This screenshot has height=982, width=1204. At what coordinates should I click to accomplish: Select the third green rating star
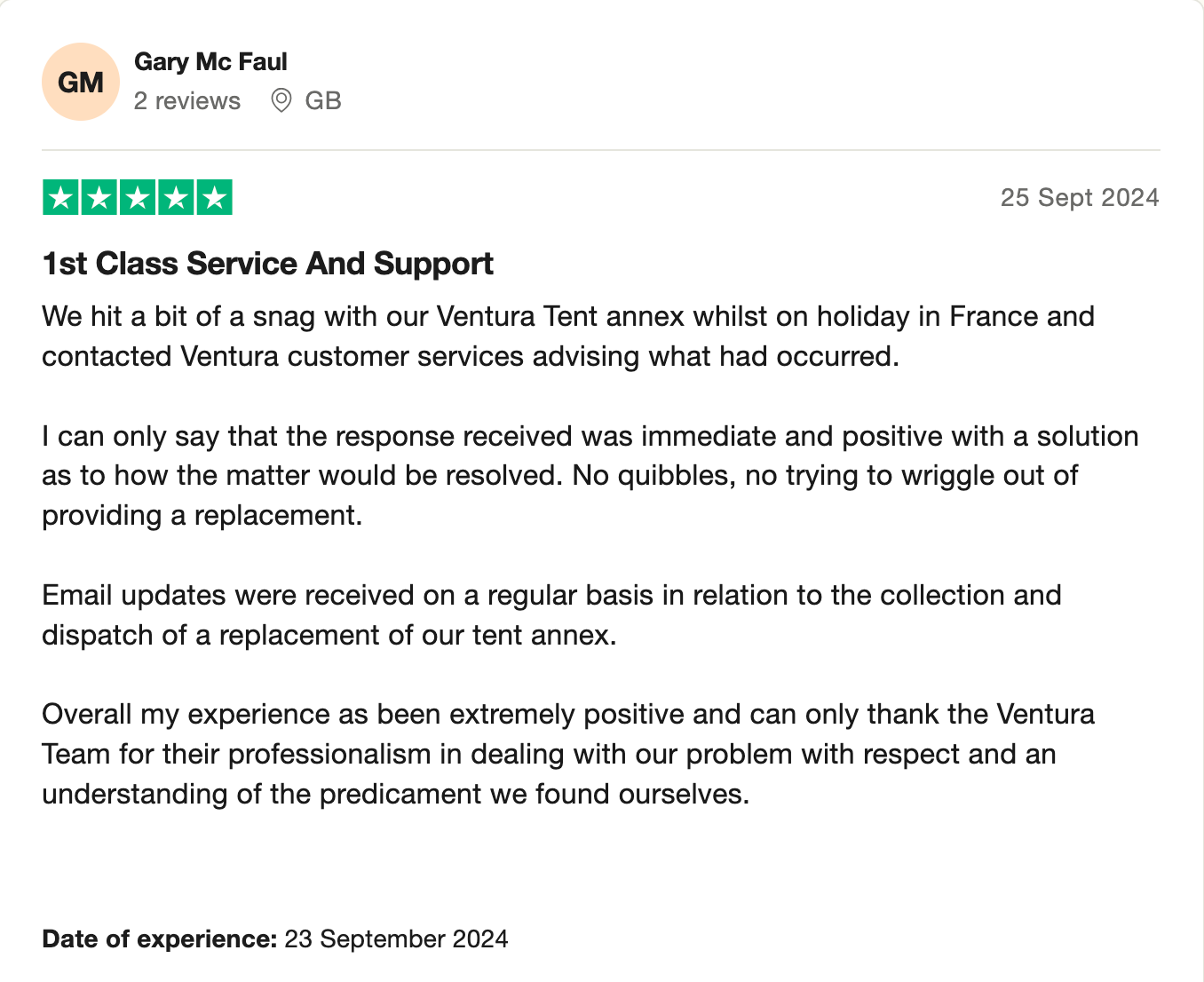138,197
